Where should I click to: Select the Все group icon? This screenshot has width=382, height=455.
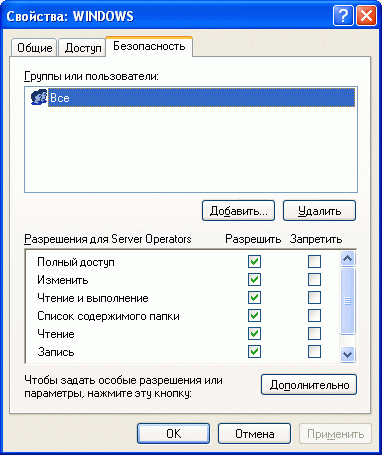[39, 98]
